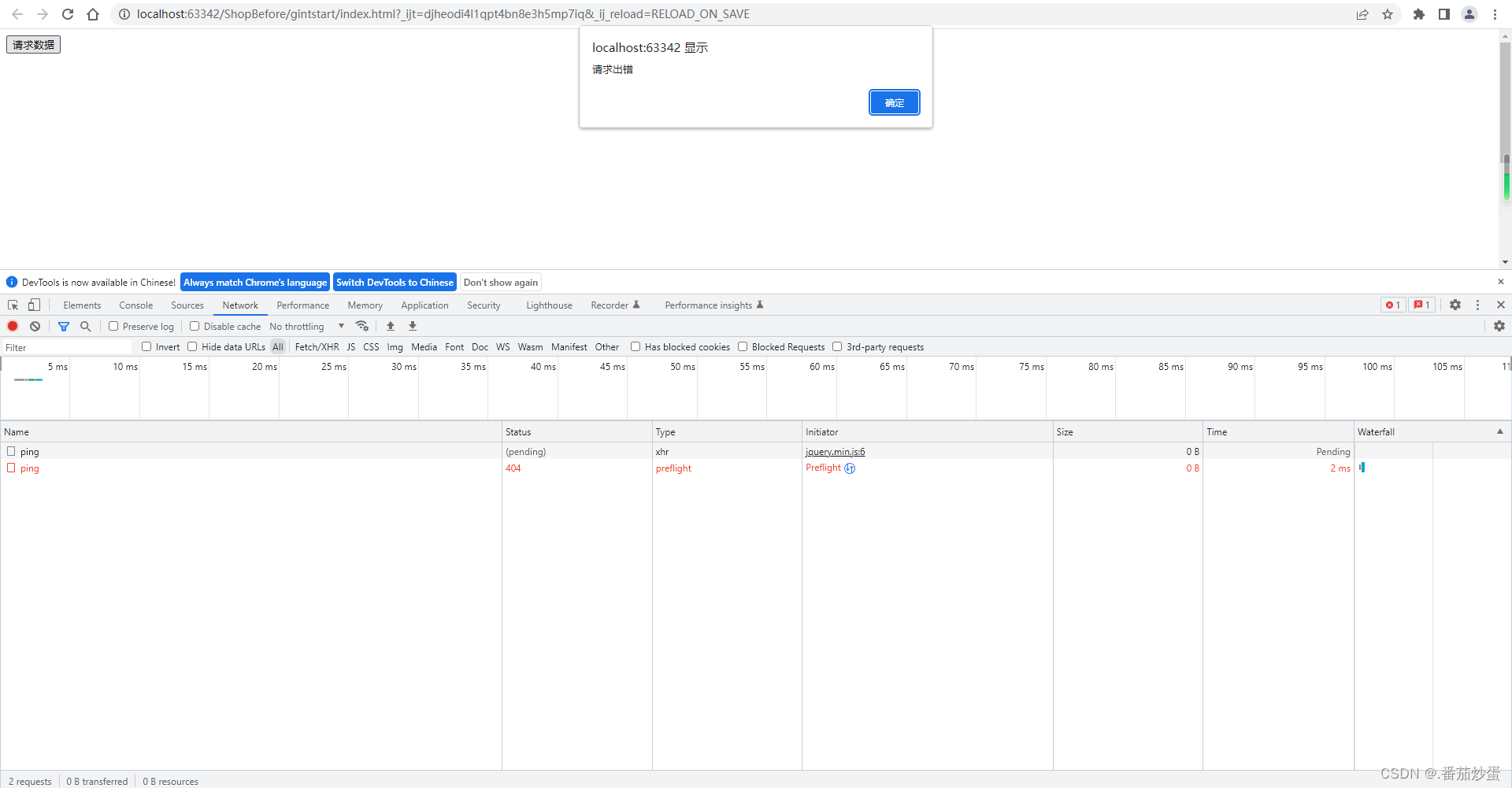Open the No throttling dropdown
Image resolution: width=1512 pixels, height=788 pixels.
(307, 326)
